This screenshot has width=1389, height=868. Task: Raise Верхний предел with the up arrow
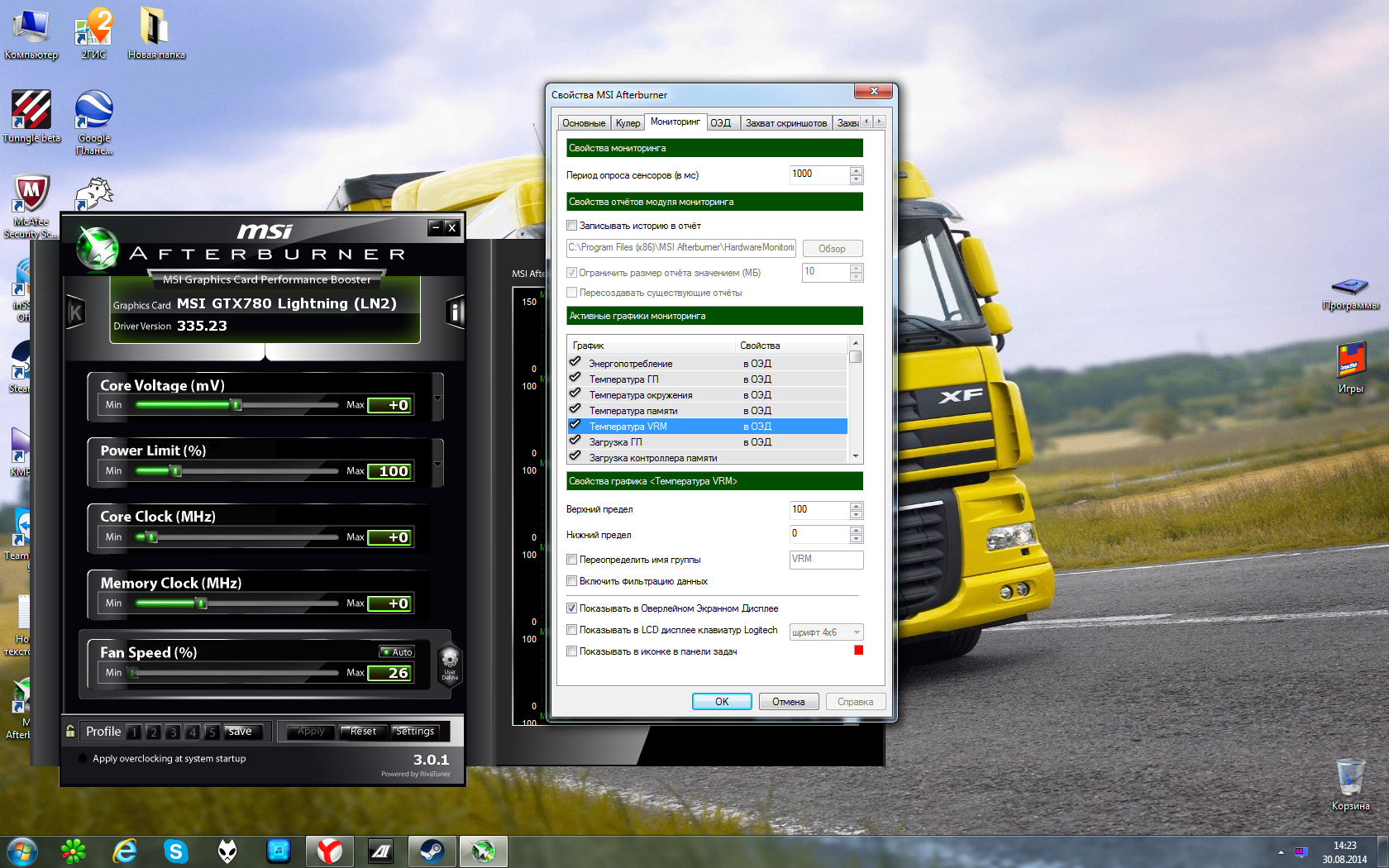tap(857, 506)
